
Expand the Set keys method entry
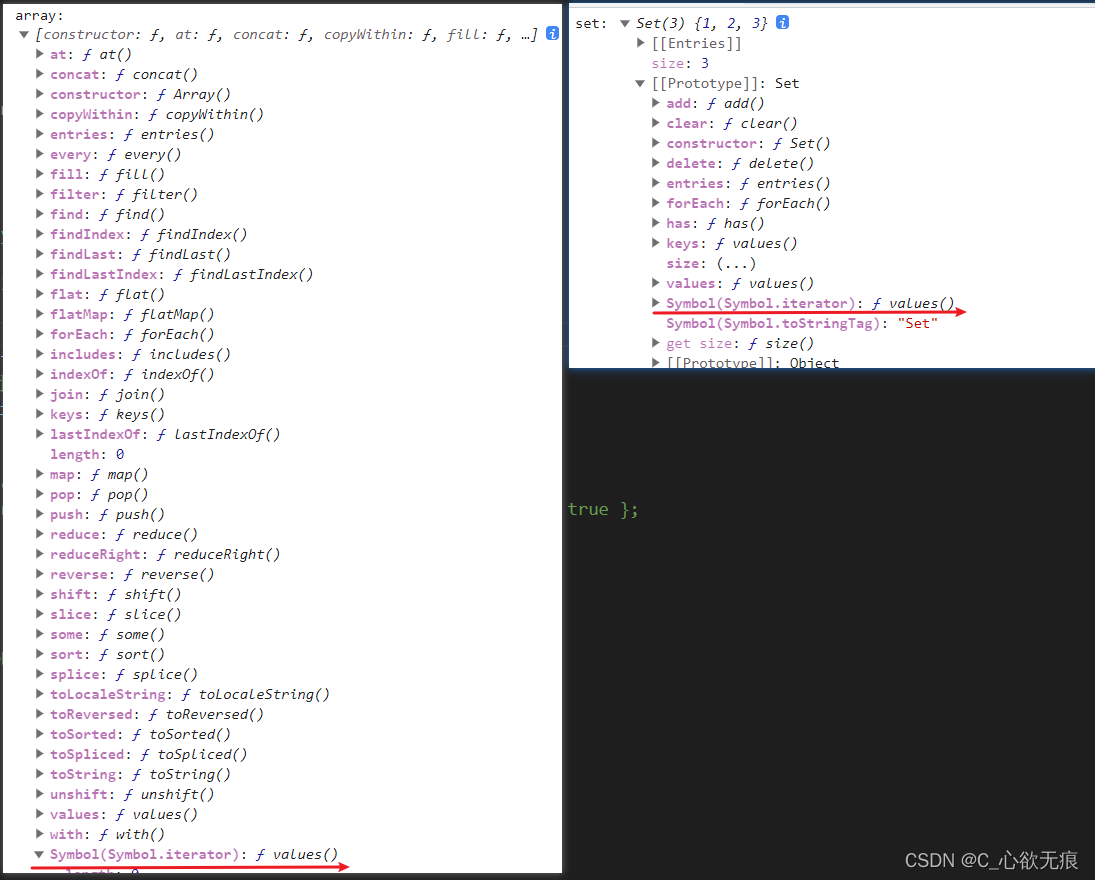click(x=656, y=243)
